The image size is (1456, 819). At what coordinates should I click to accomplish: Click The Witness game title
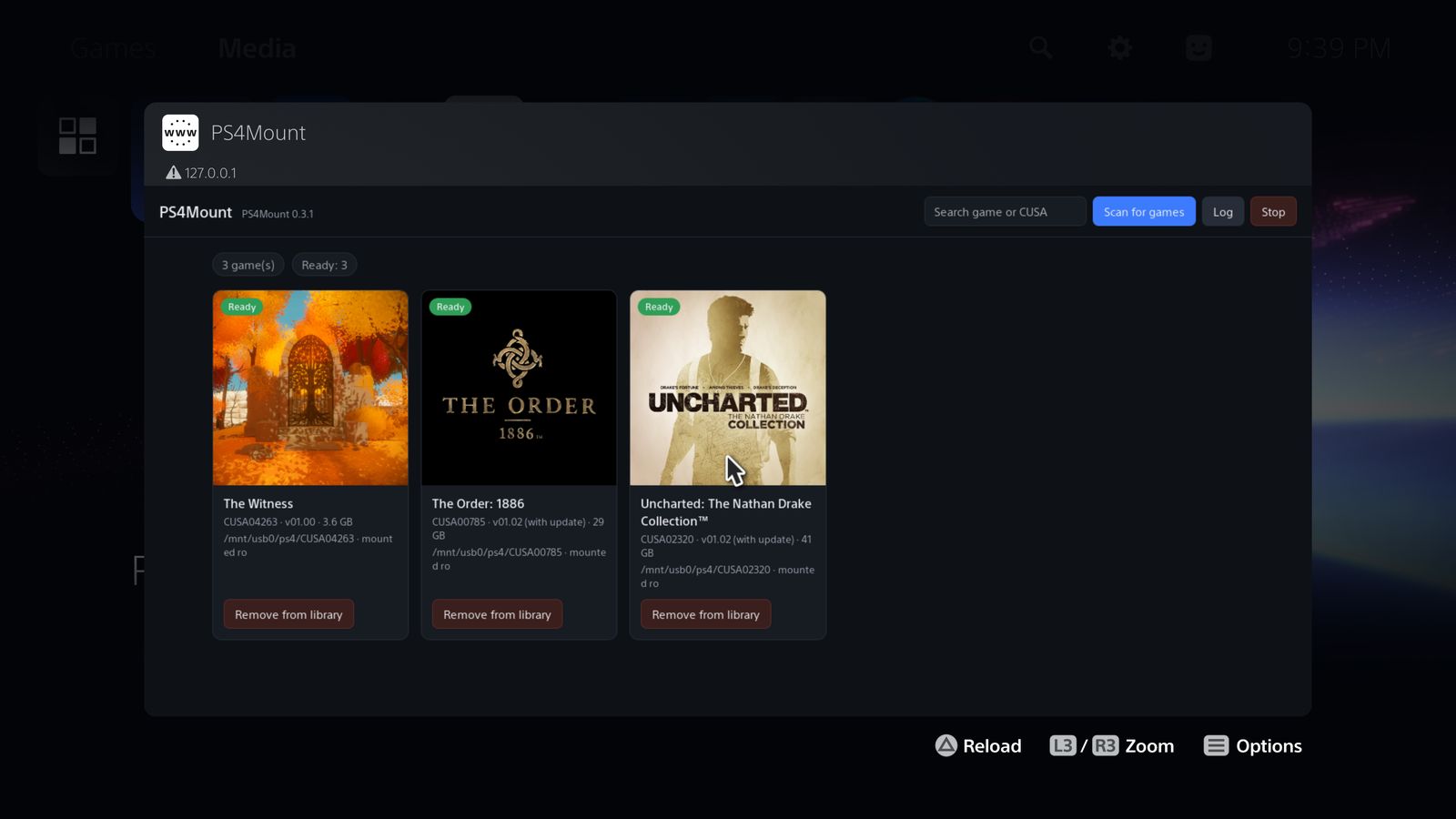(x=258, y=503)
